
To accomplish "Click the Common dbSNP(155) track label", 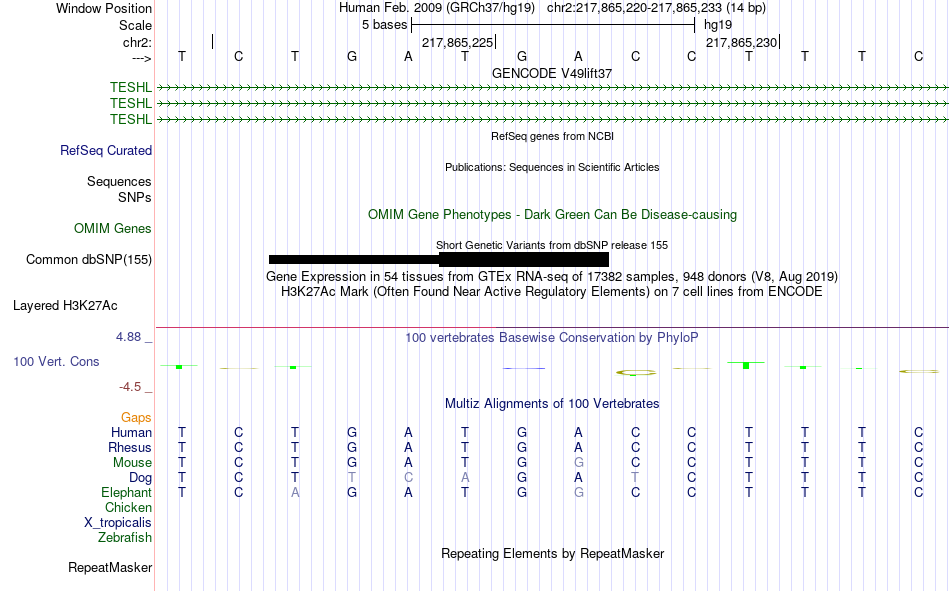I will click(89, 259).
